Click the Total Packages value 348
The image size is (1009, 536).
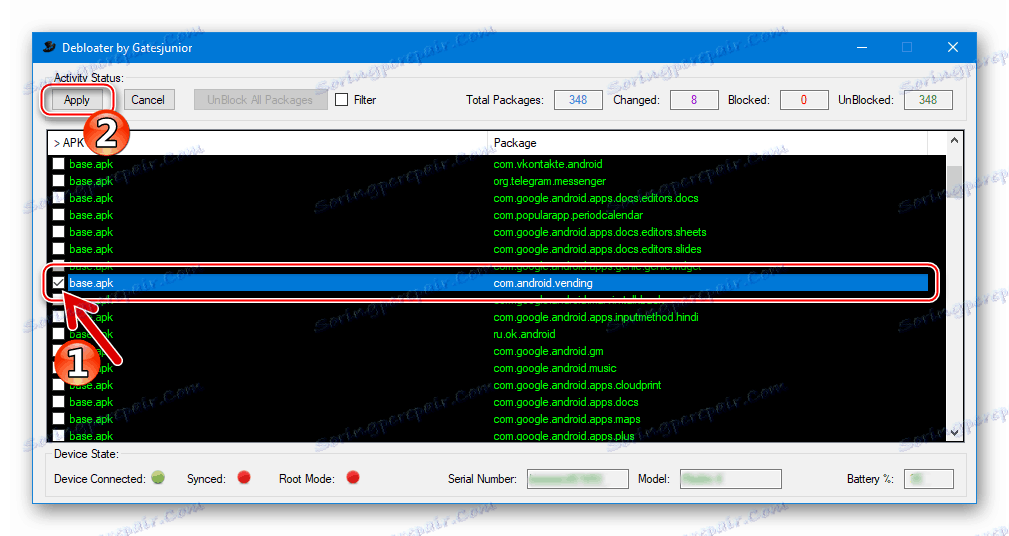coord(578,100)
